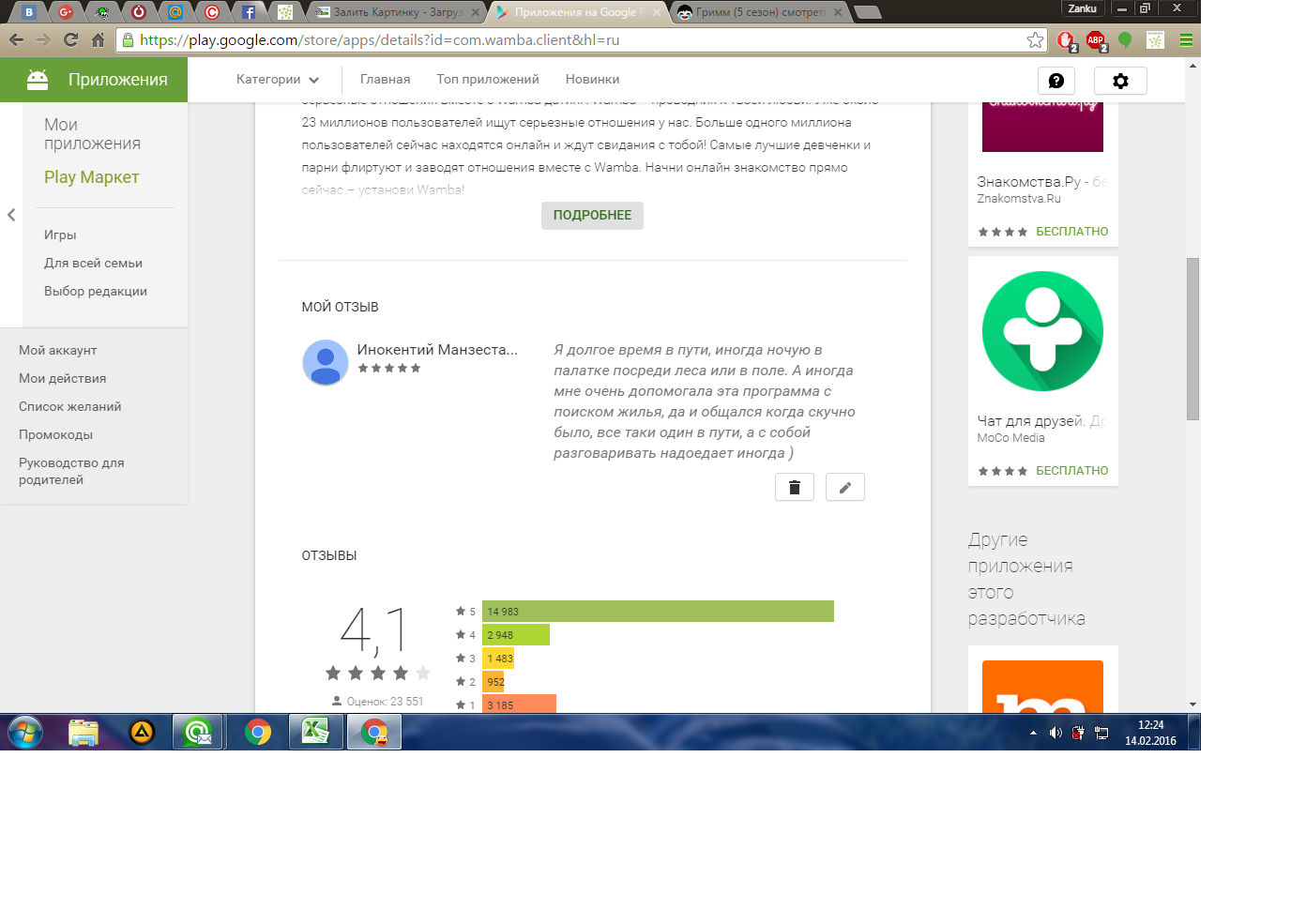Image resolution: width=1306 pixels, height=924 pixels.
Task: Open the Новинки tab
Action: pos(593,80)
